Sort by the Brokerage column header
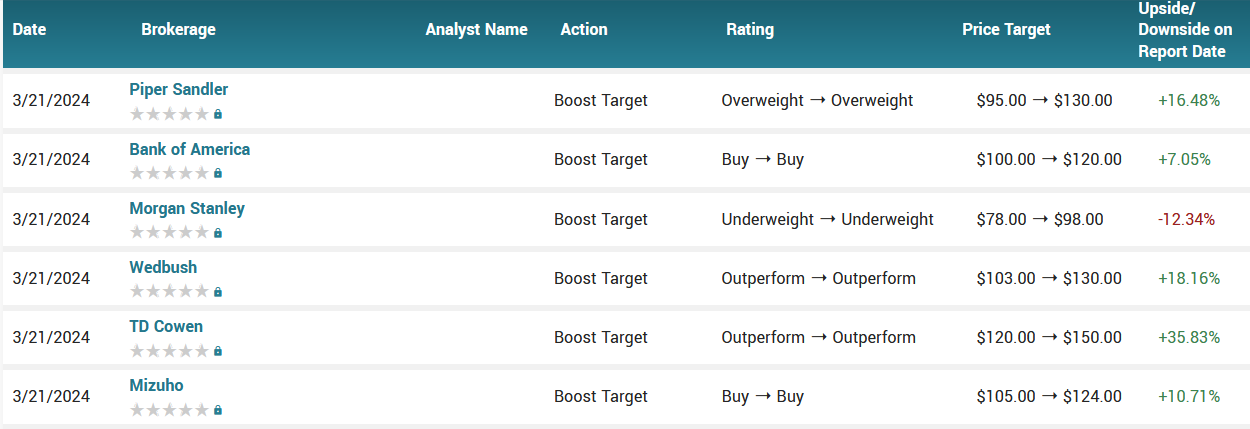 point(178,29)
